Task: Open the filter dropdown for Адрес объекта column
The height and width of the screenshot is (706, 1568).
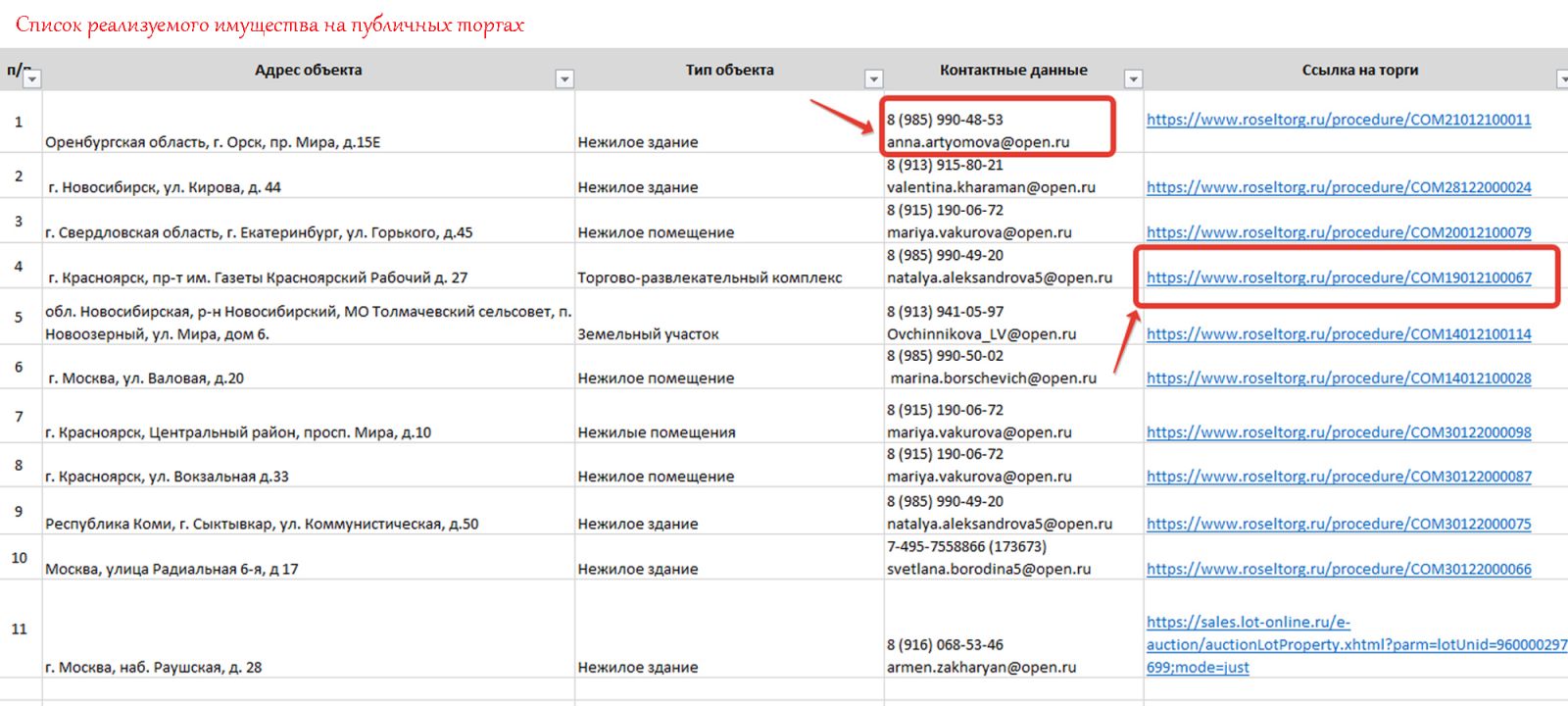Action: coord(564,79)
